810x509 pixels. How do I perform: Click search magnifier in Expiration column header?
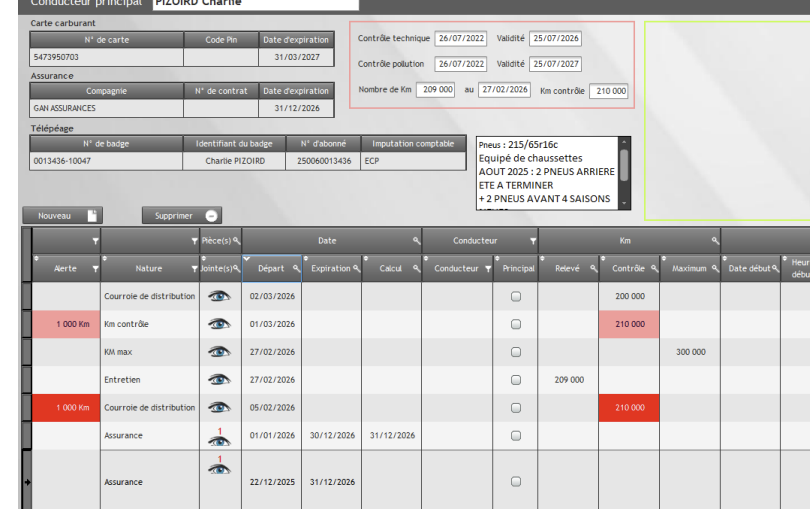356,268
